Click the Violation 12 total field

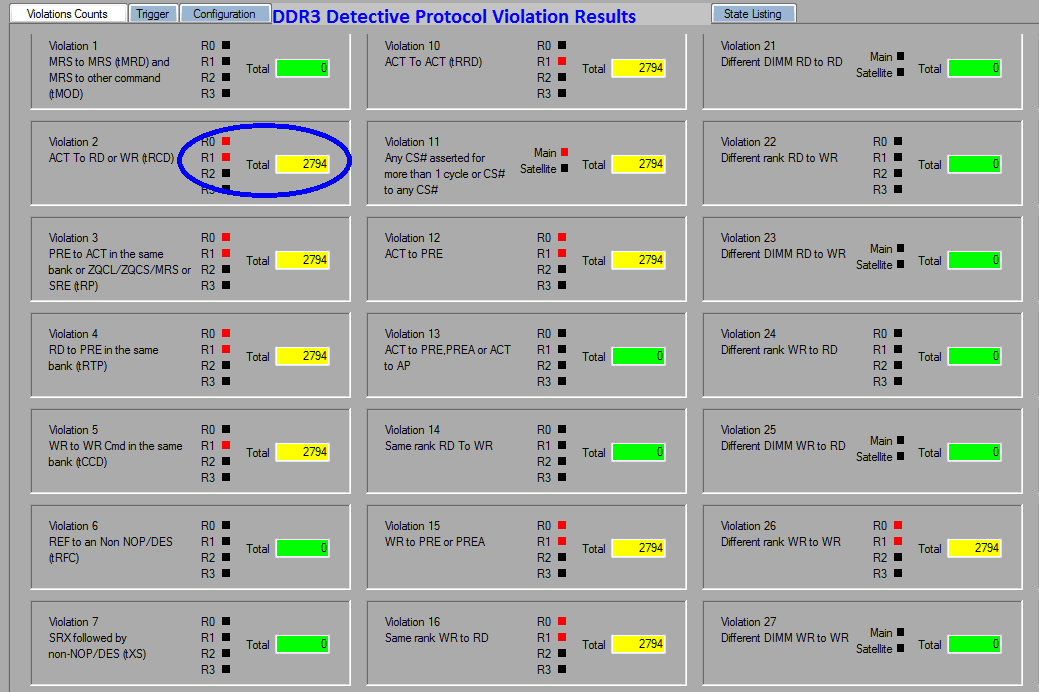pos(639,260)
